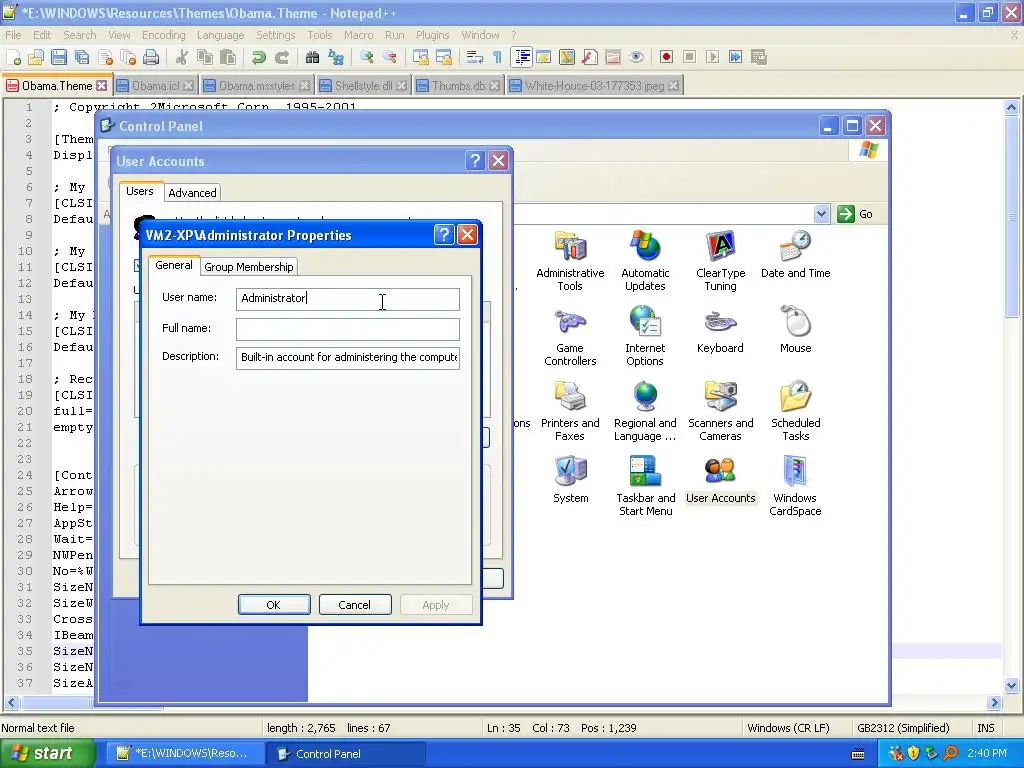The image size is (1024, 768).
Task: Close the Thumbs.db document tab
Action: pos(494,86)
